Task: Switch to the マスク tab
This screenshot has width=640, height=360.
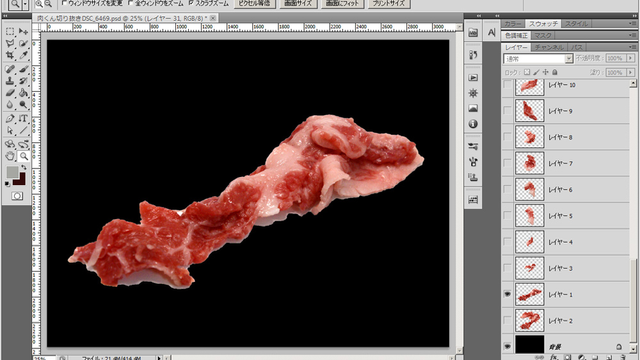Action: (543, 36)
